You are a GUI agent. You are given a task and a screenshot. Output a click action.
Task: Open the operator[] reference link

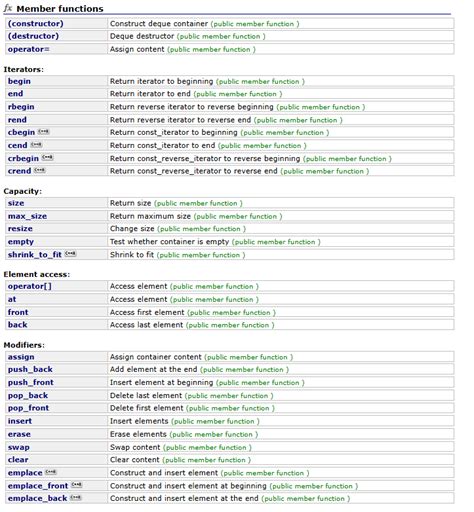[x=30, y=286]
